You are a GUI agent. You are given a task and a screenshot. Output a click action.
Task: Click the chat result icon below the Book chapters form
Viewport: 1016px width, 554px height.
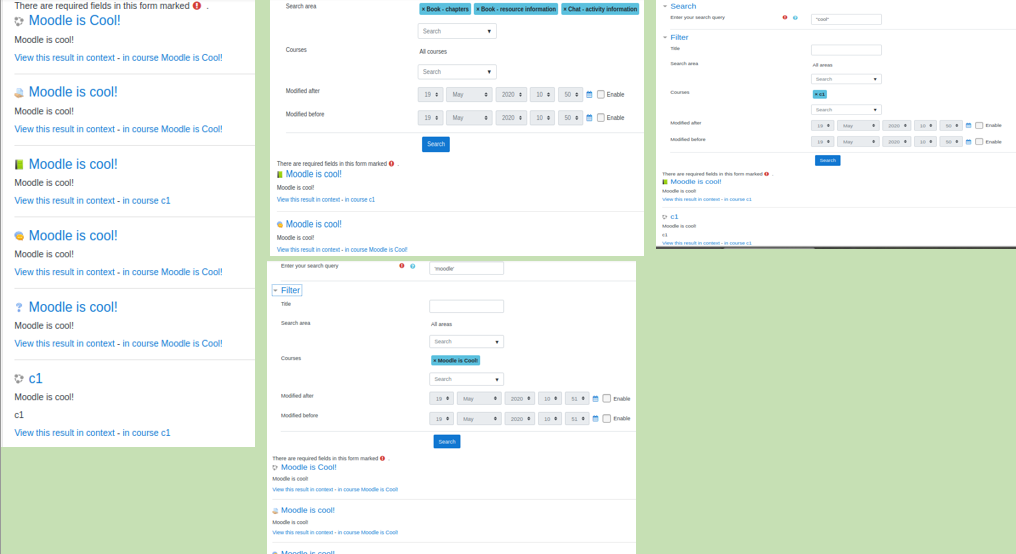coord(280,225)
